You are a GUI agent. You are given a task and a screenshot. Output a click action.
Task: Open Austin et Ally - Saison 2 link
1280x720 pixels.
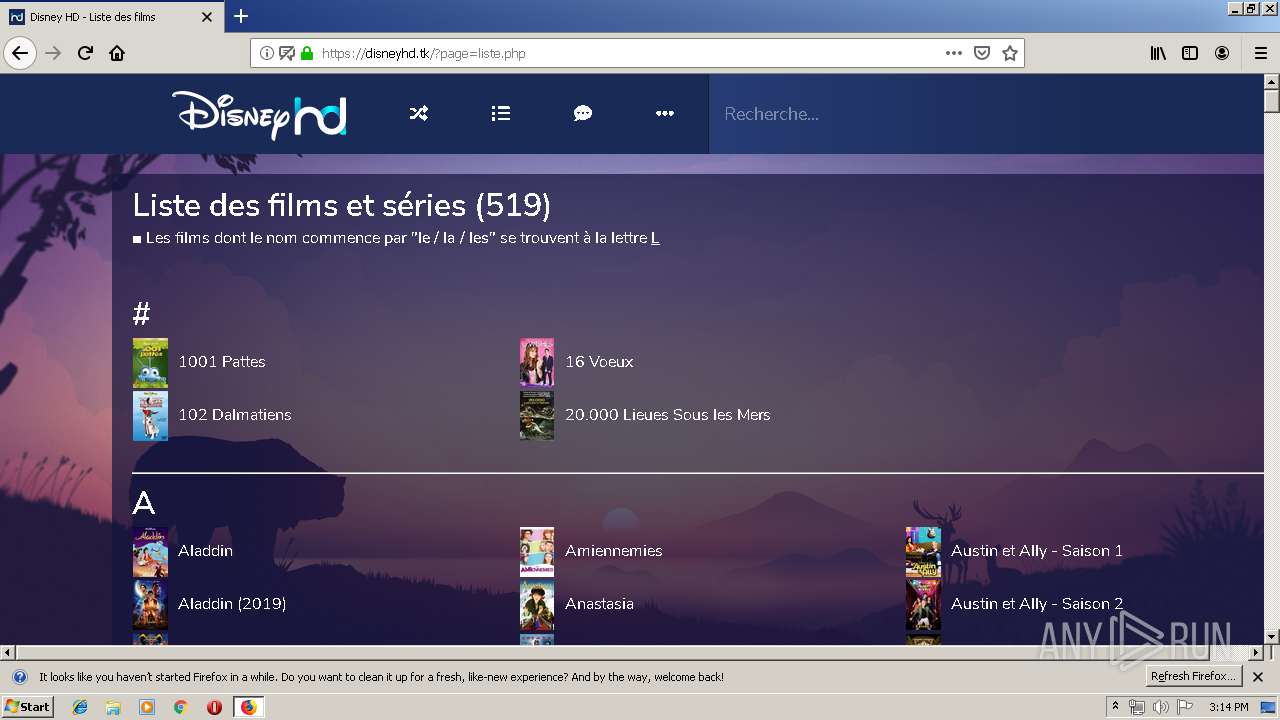tap(1037, 604)
